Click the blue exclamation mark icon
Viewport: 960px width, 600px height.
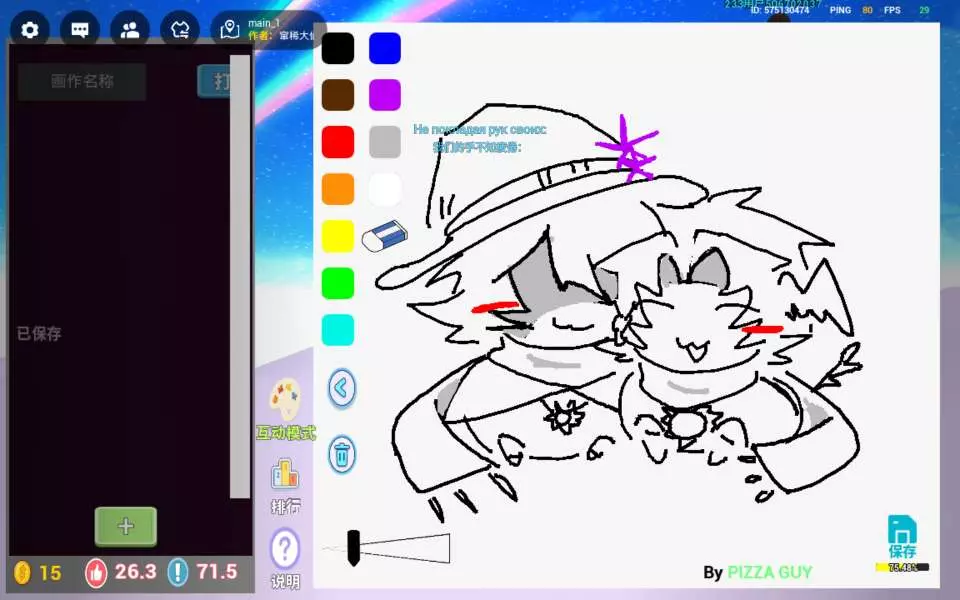[178, 572]
